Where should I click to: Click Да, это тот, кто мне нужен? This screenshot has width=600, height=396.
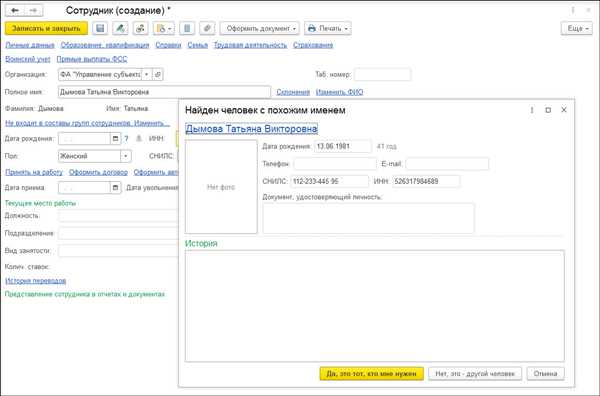[372, 373]
